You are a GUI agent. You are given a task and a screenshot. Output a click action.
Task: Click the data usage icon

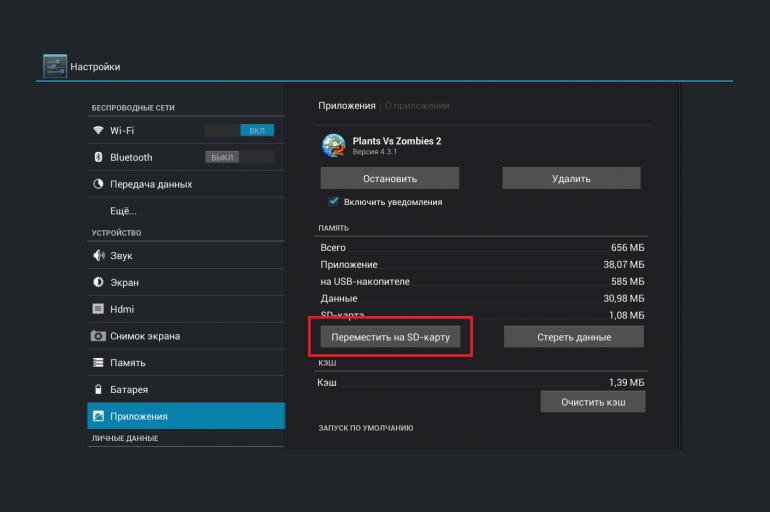(98, 184)
